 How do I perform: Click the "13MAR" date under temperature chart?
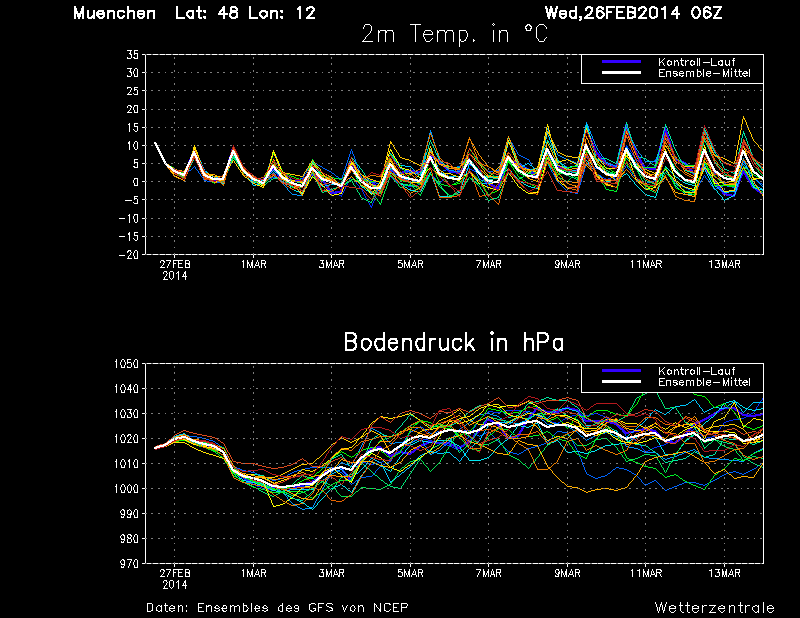[724, 264]
